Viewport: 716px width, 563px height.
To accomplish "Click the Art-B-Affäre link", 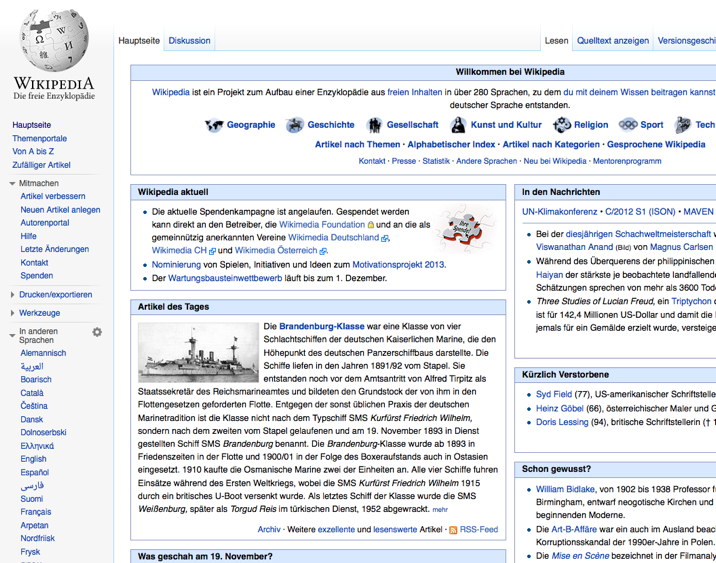I will click(574, 529).
